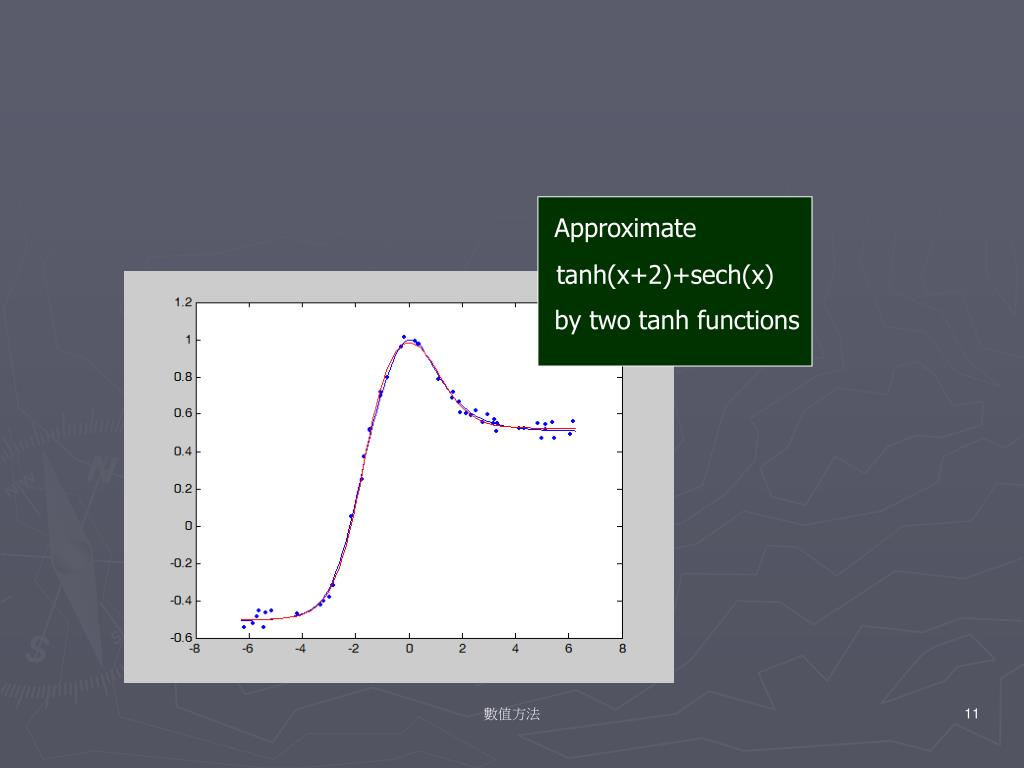Click slide page number 11
Image resolution: width=1024 pixels, height=768 pixels.
[x=971, y=714]
